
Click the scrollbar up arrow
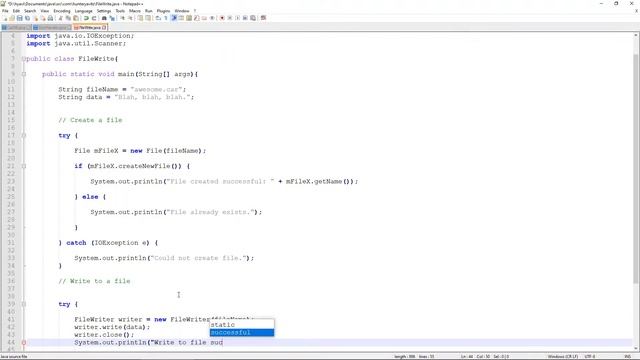pyautogui.click(x=636, y=36)
